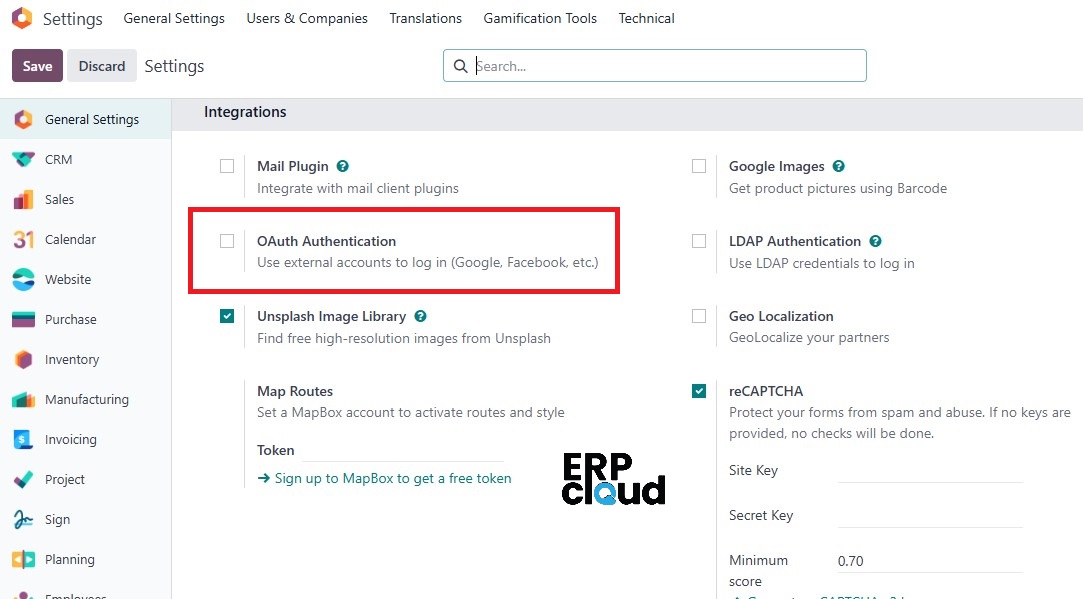Click the Odoo Settings app logo icon

coord(22,18)
